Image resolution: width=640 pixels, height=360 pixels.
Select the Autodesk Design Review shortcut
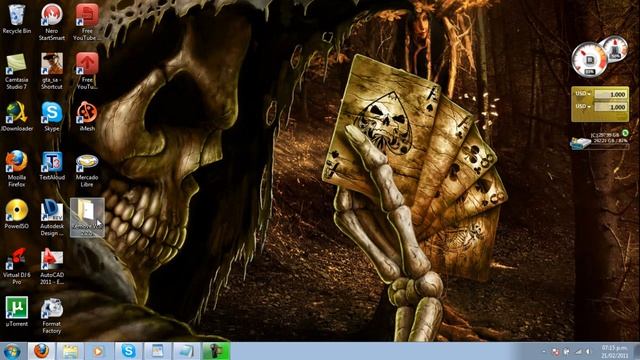click(52, 218)
